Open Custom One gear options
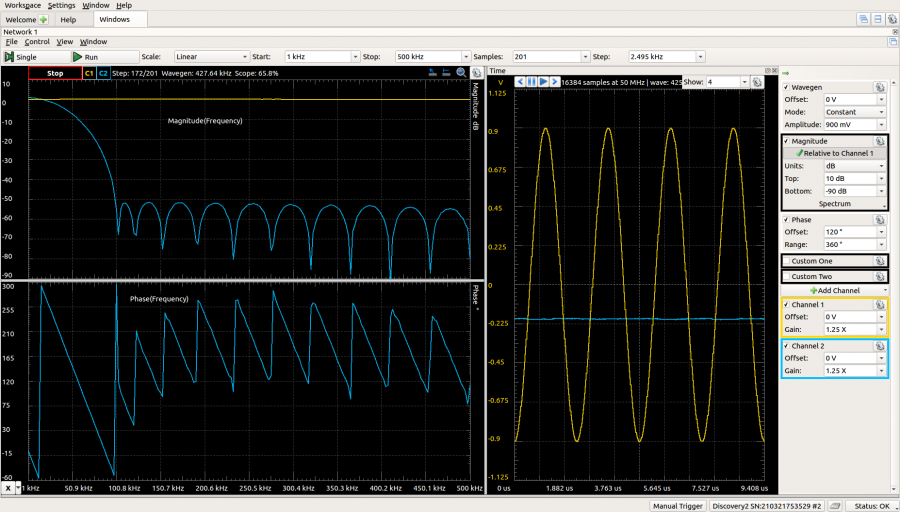The width and height of the screenshot is (900, 512). (879, 261)
